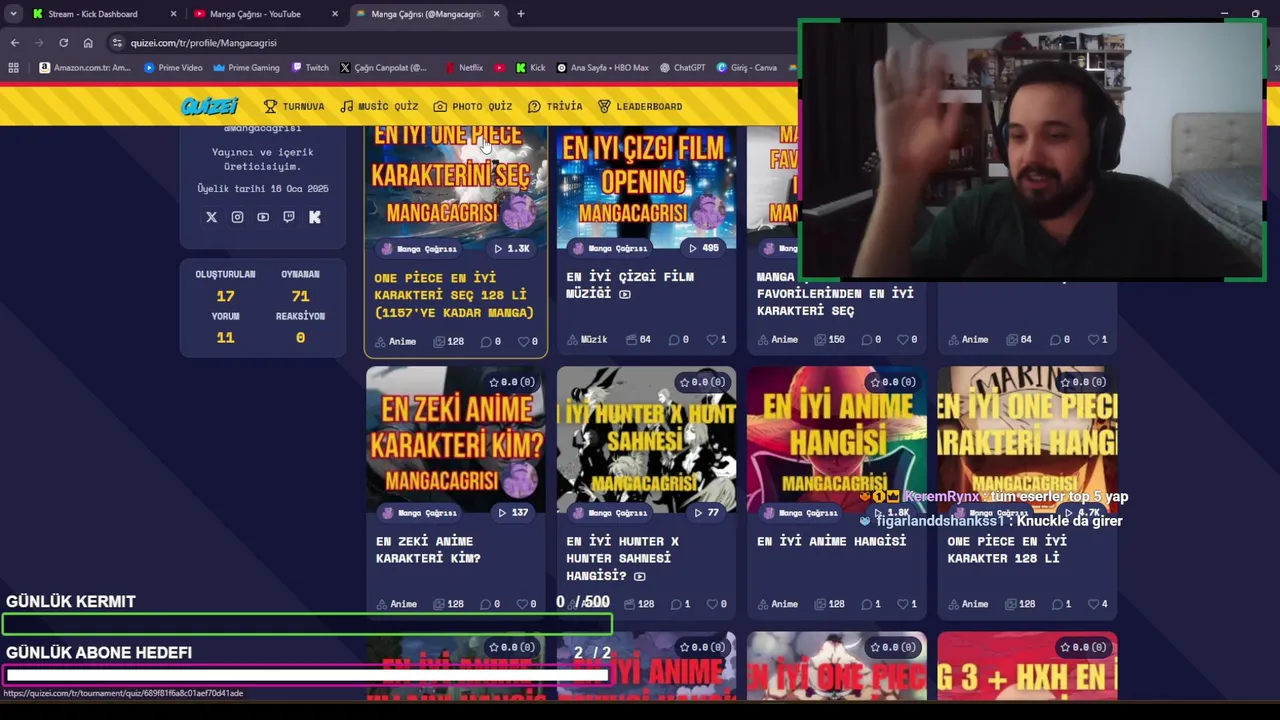Open the ChatGPT bookmark
1280x720 pixels.
click(682, 68)
